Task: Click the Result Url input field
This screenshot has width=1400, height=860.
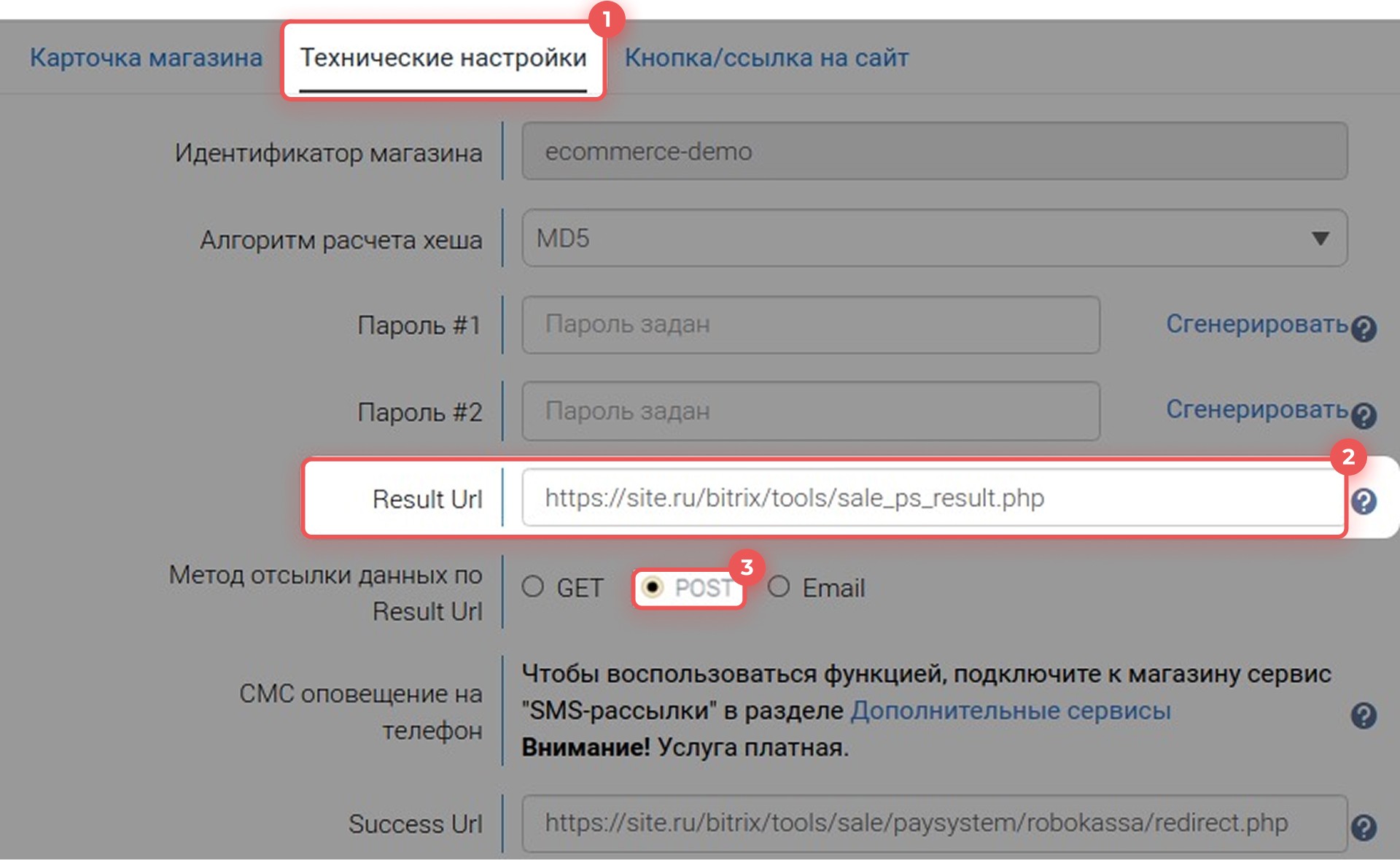Action: (933, 498)
